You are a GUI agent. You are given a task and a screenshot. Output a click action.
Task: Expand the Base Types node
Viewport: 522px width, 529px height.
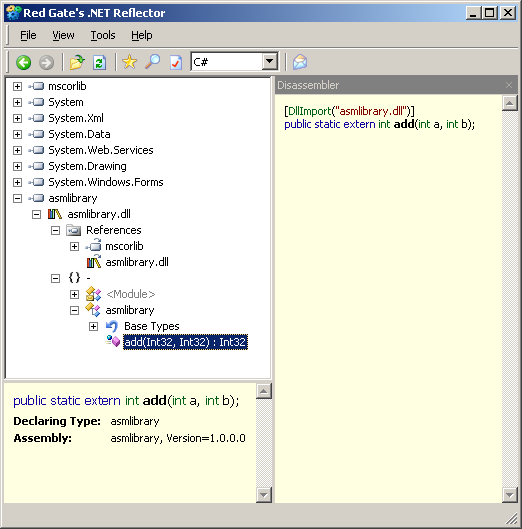pos(93,326)
